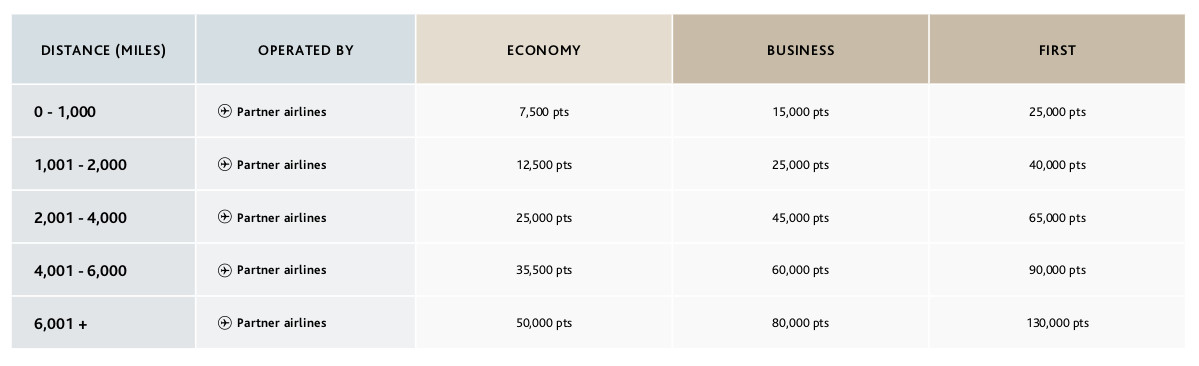The width and height of the screenshot is (1199, 366).
Task: Click the airplane icon in the 0 - 1,000 row
Action: tap(224, 112)
